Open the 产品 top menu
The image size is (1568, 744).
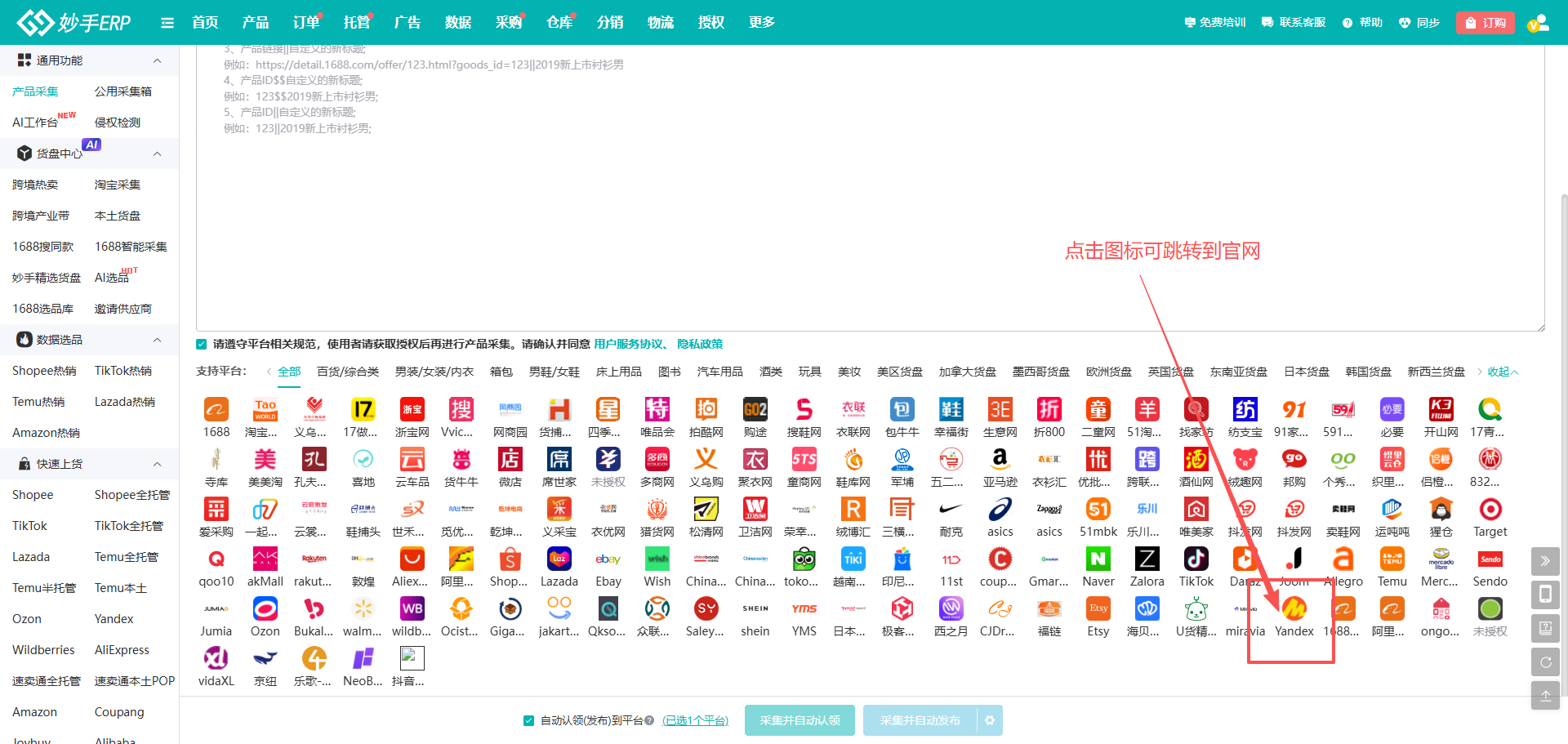click(x=256, y=22)
